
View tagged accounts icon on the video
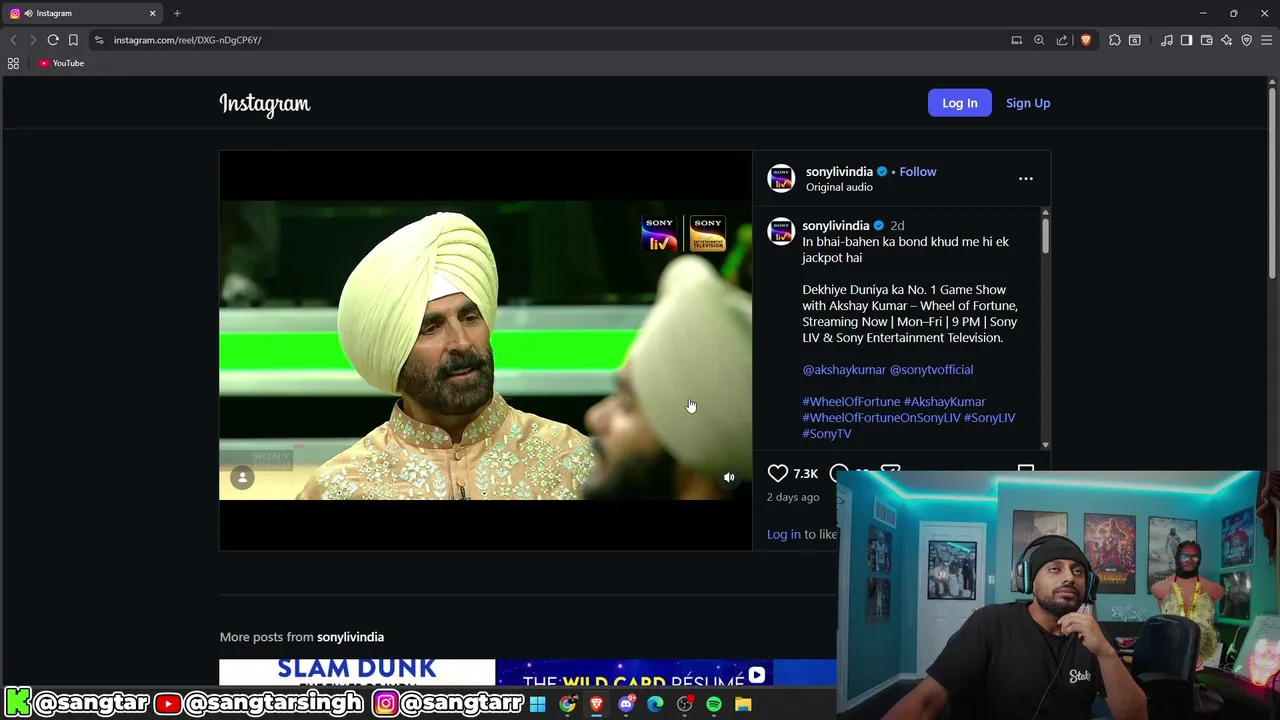click(242, 478)
